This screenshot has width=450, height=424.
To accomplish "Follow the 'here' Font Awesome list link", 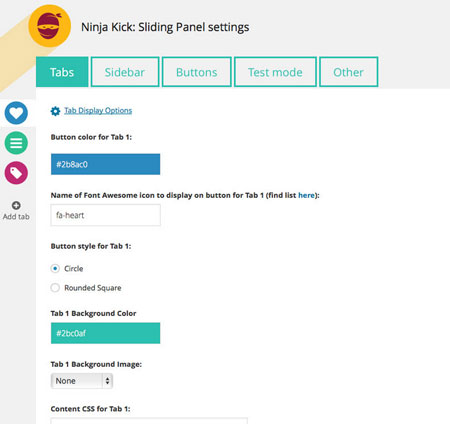I will pyautogui.click(x=306, y=195).
